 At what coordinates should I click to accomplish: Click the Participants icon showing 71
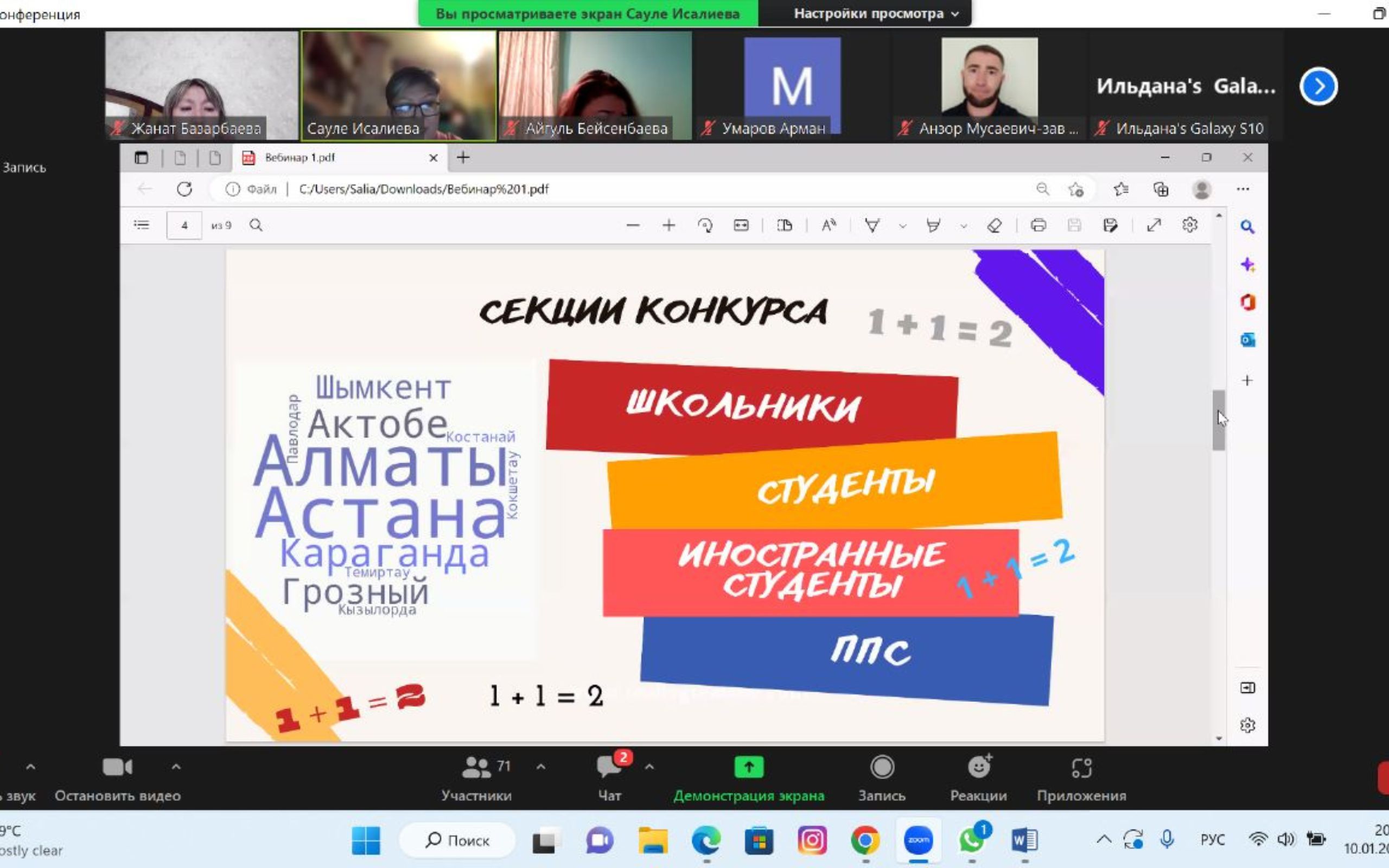(477, 768)
